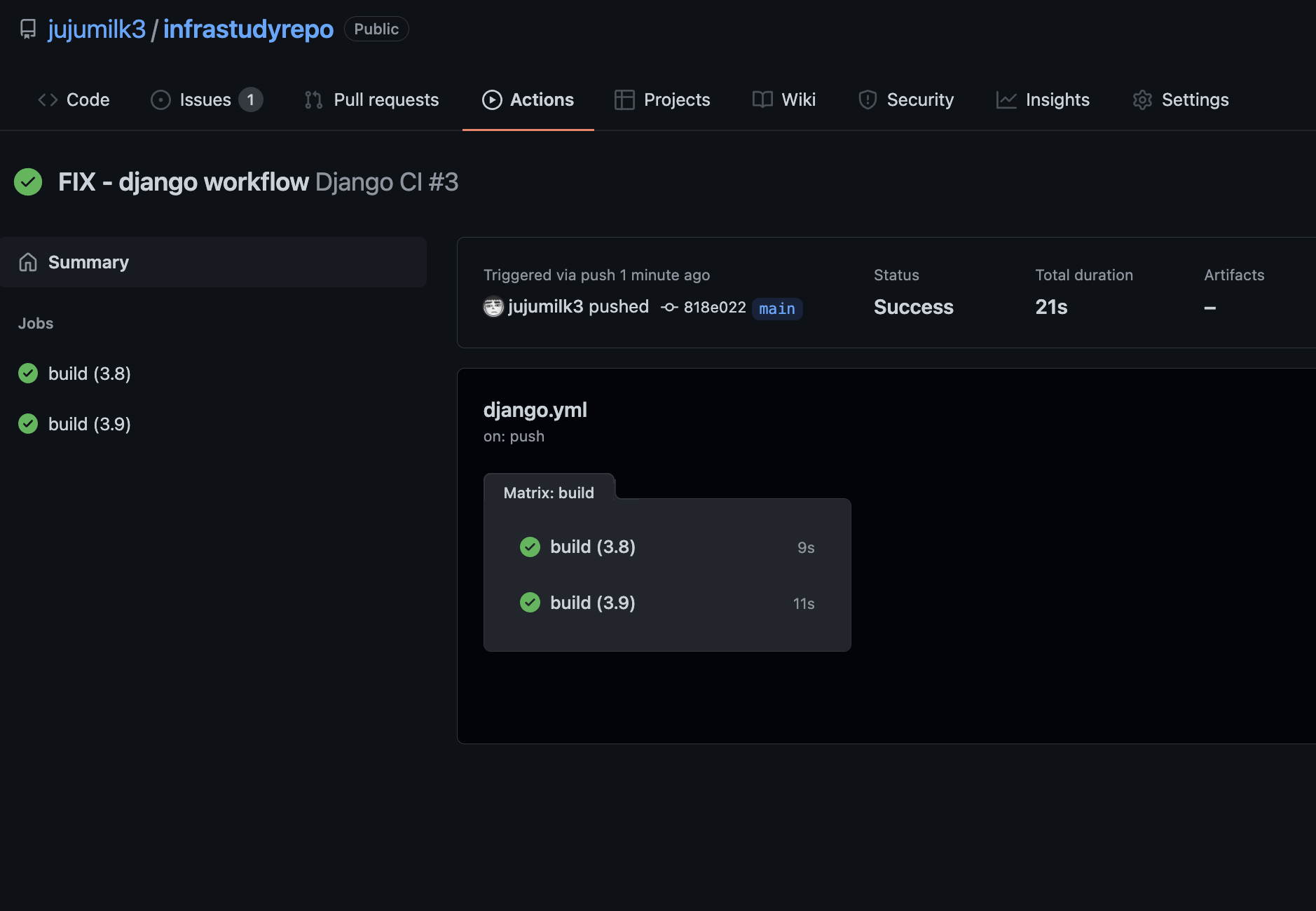Viewport: 1316px width, 911px height.
Task: Click the Matrix: build group header
Action: click(x=549, y=493)
